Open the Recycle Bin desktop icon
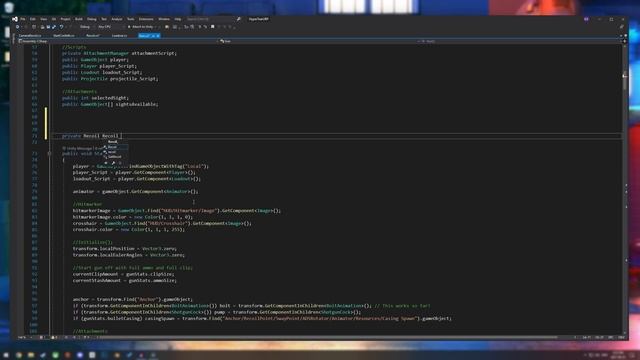Image resolution: width=640 pixels, height=360 pixels. pyautogui.click(x=8, y=7)
